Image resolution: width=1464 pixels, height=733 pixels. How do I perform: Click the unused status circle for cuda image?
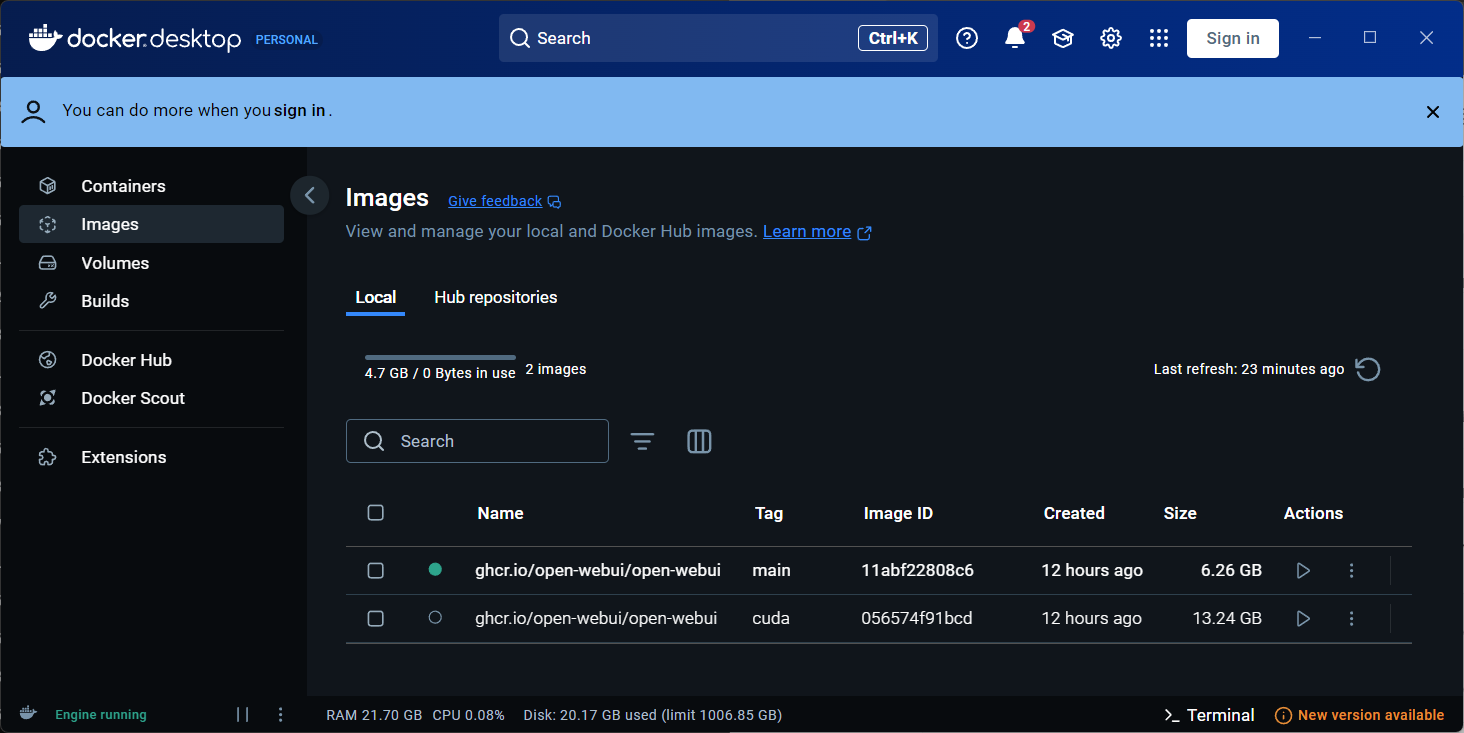click(435, 617)
